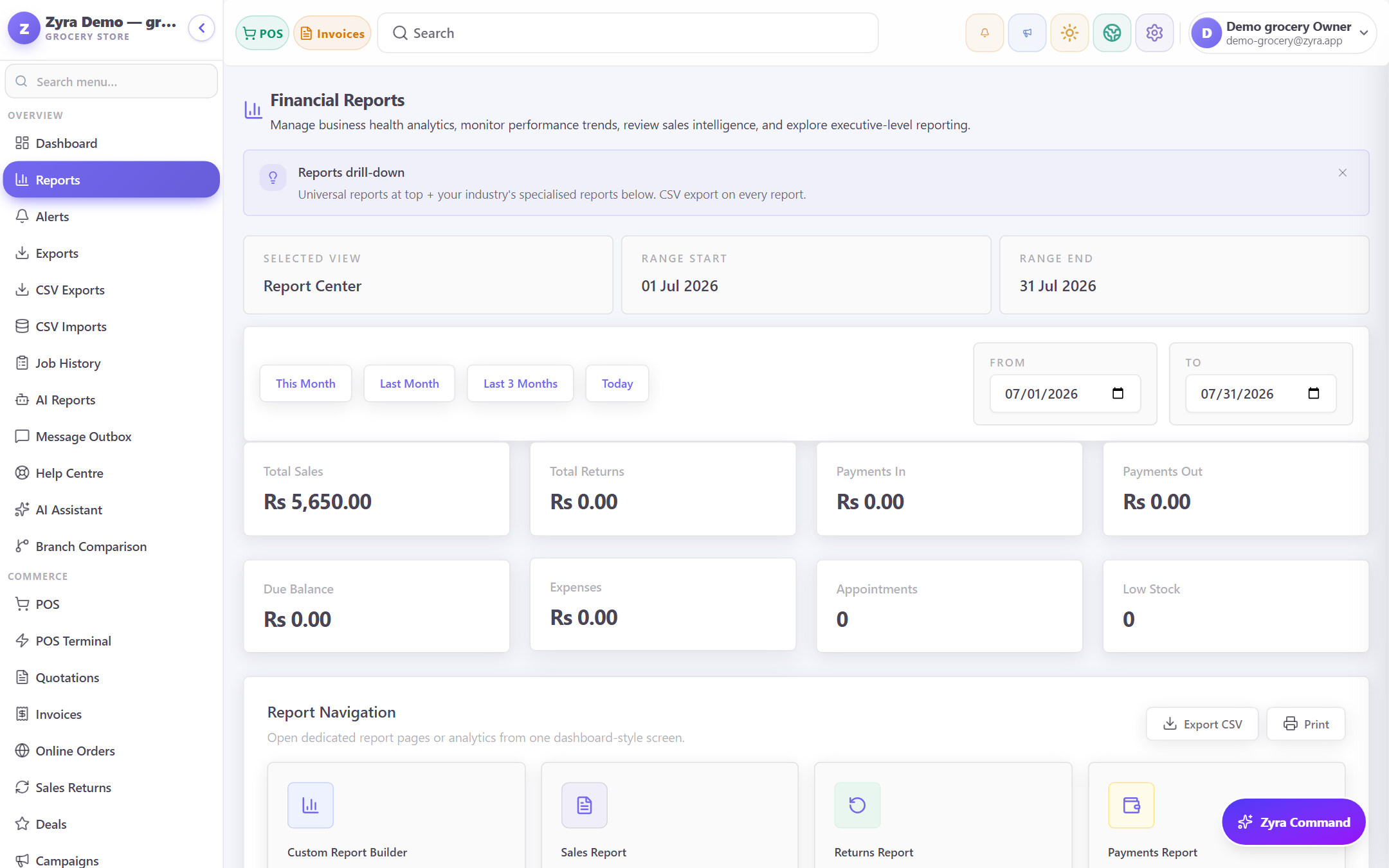This screenshot has height=868, width=1389.
Task: Open the settings gear icon
Action: [x=1154, y=33]
